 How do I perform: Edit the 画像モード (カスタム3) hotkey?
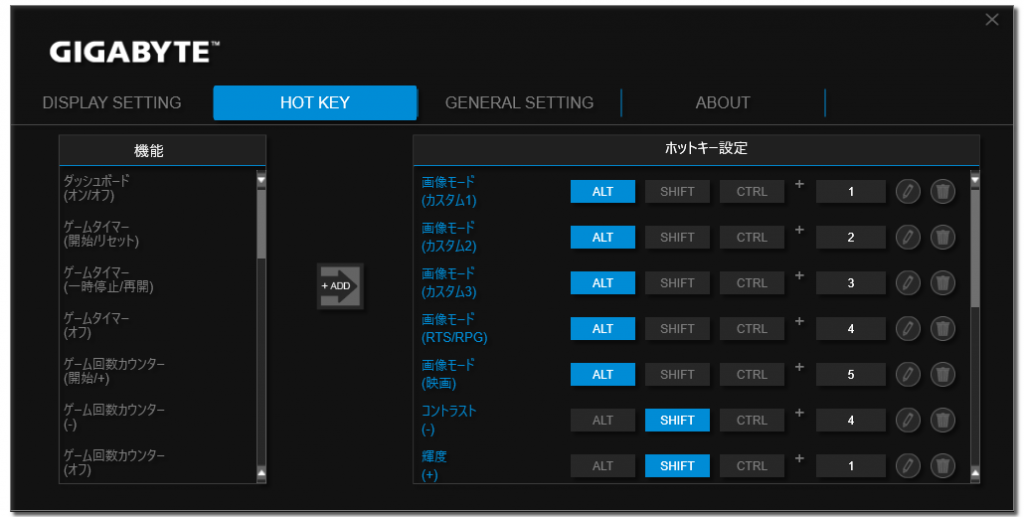tap(908, 283)
